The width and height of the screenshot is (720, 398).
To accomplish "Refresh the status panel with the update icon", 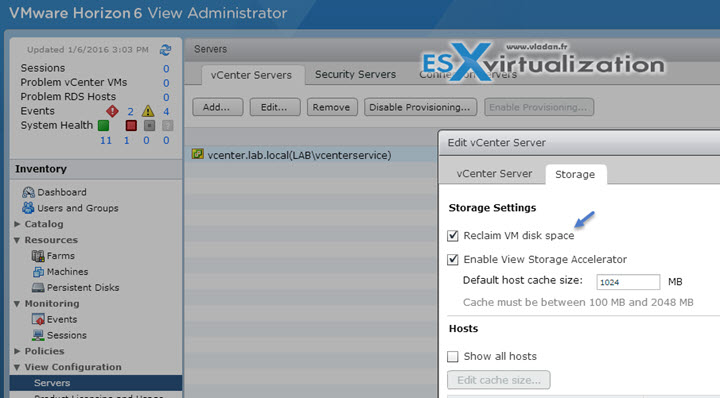I will click(165, 50).
